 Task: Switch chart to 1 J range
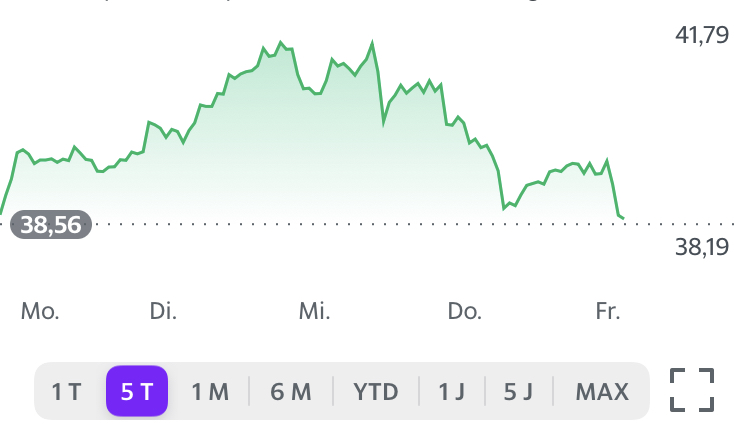[451, 391]
